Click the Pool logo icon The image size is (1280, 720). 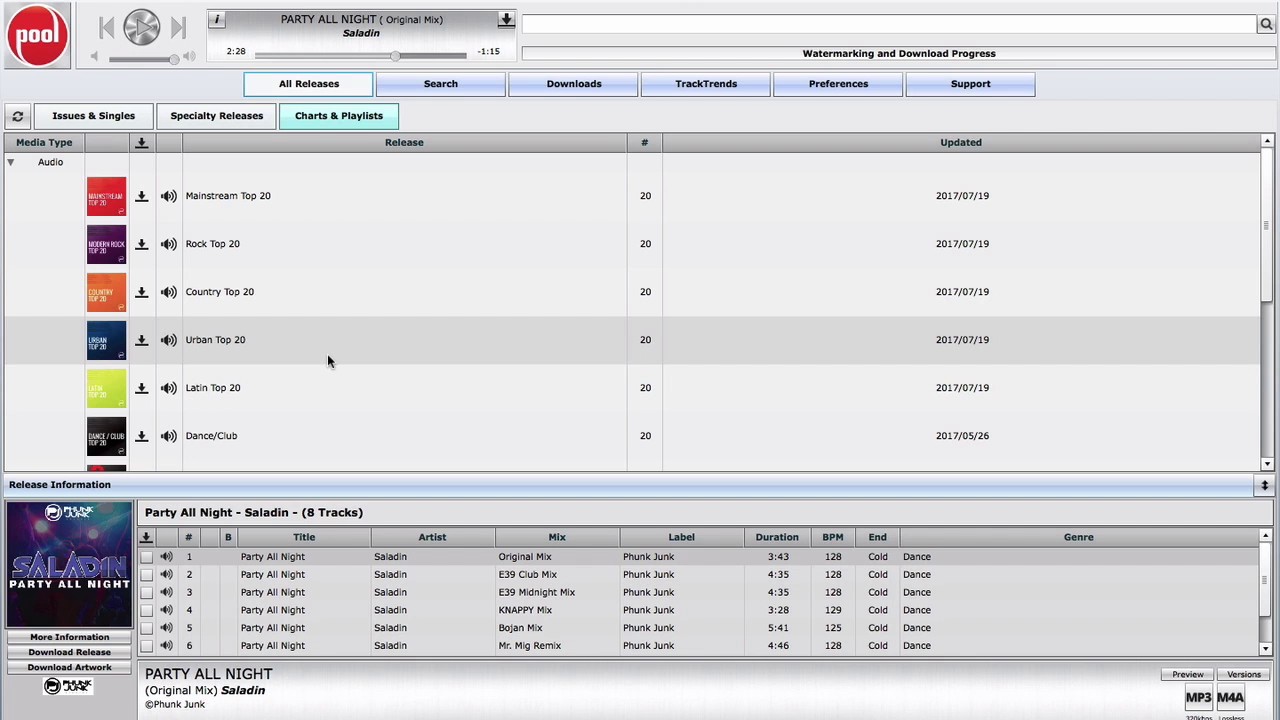tap(37, 35)
